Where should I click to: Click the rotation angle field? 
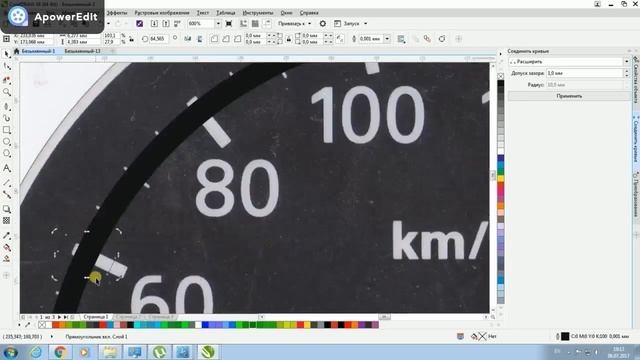click(158, 39)
